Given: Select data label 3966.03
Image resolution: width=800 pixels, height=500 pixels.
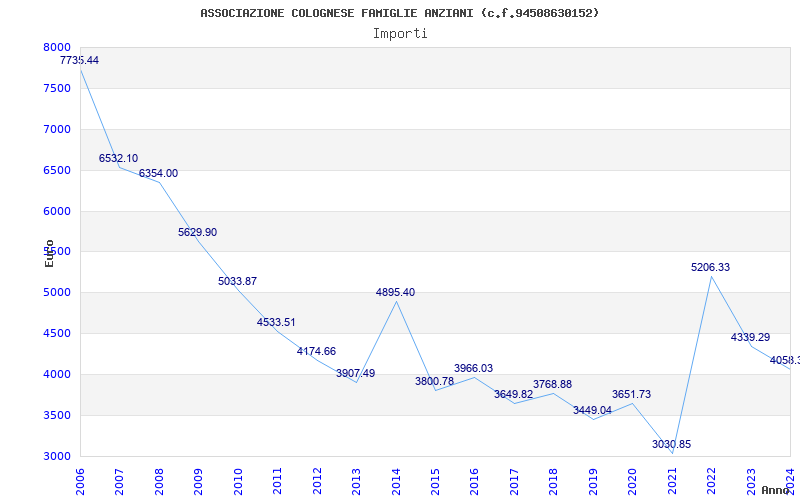Looking at the screenshot, I should point(473,368).
